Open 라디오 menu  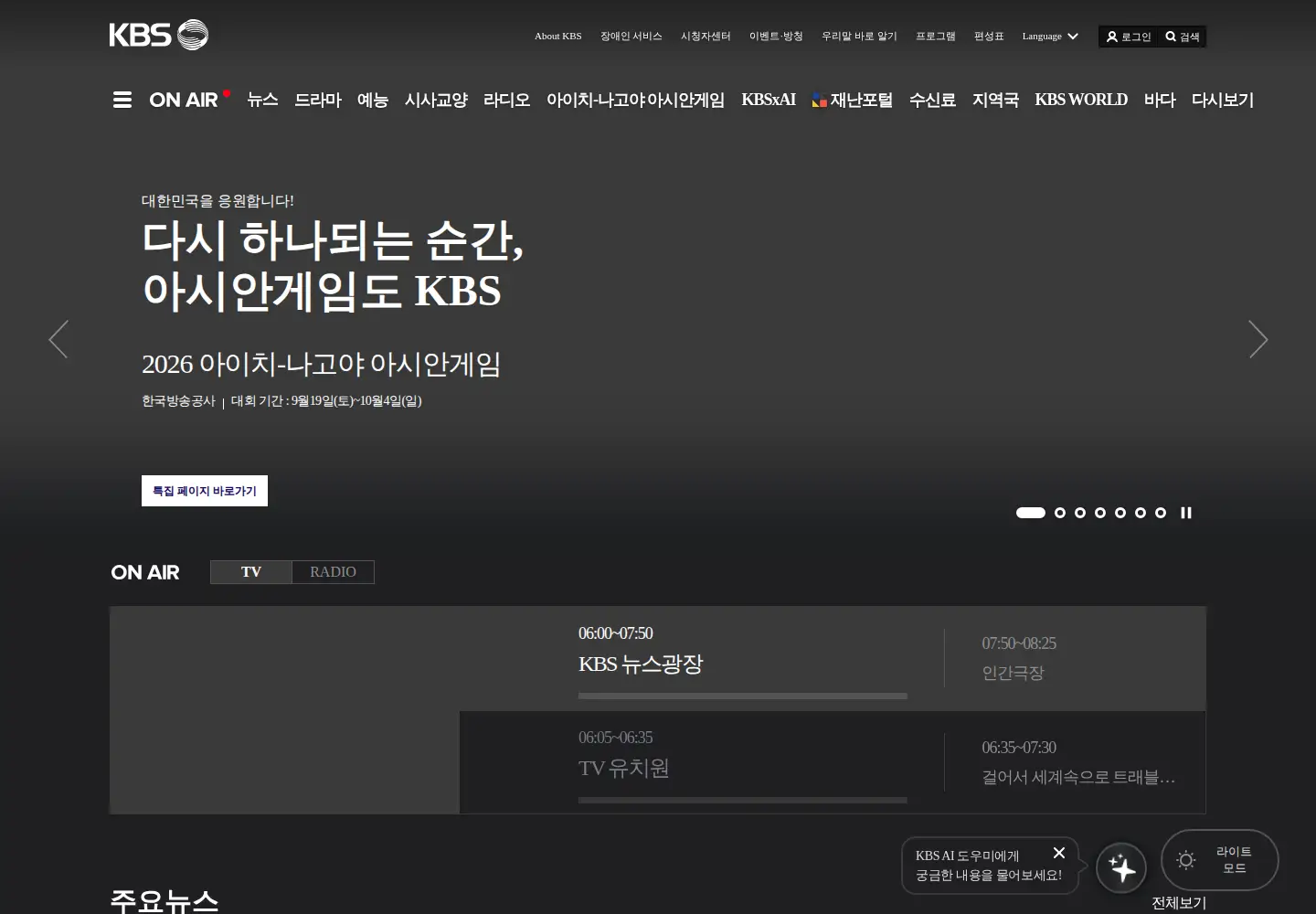[507, 100]
